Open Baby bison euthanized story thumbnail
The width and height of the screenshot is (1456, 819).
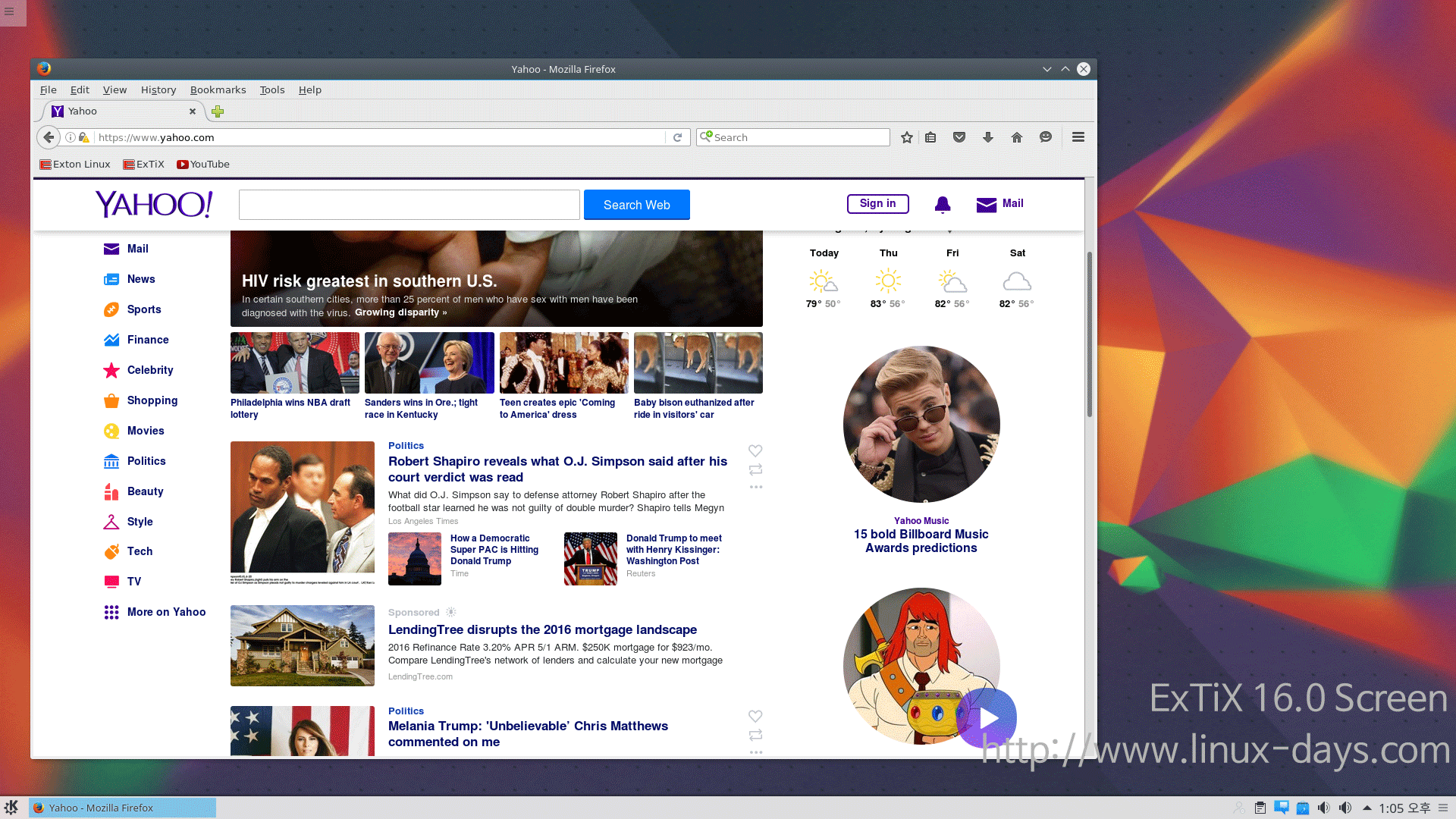(698, 362)
